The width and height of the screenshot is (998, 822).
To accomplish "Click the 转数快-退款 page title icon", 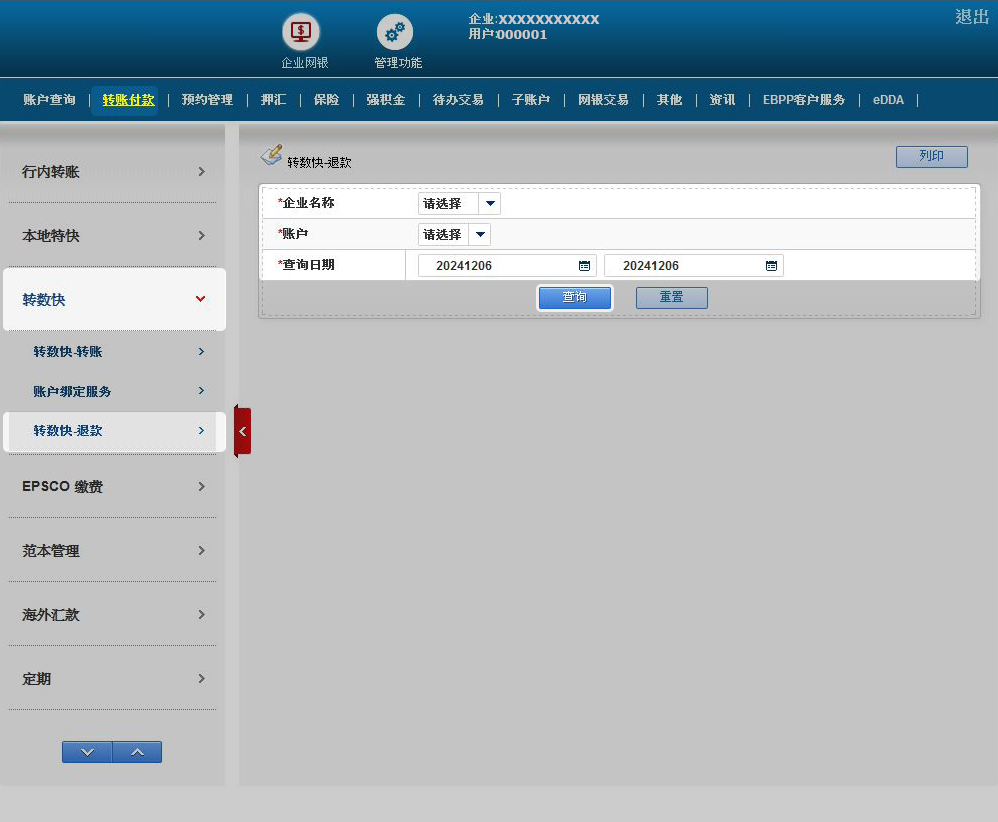I will point(271,155).
